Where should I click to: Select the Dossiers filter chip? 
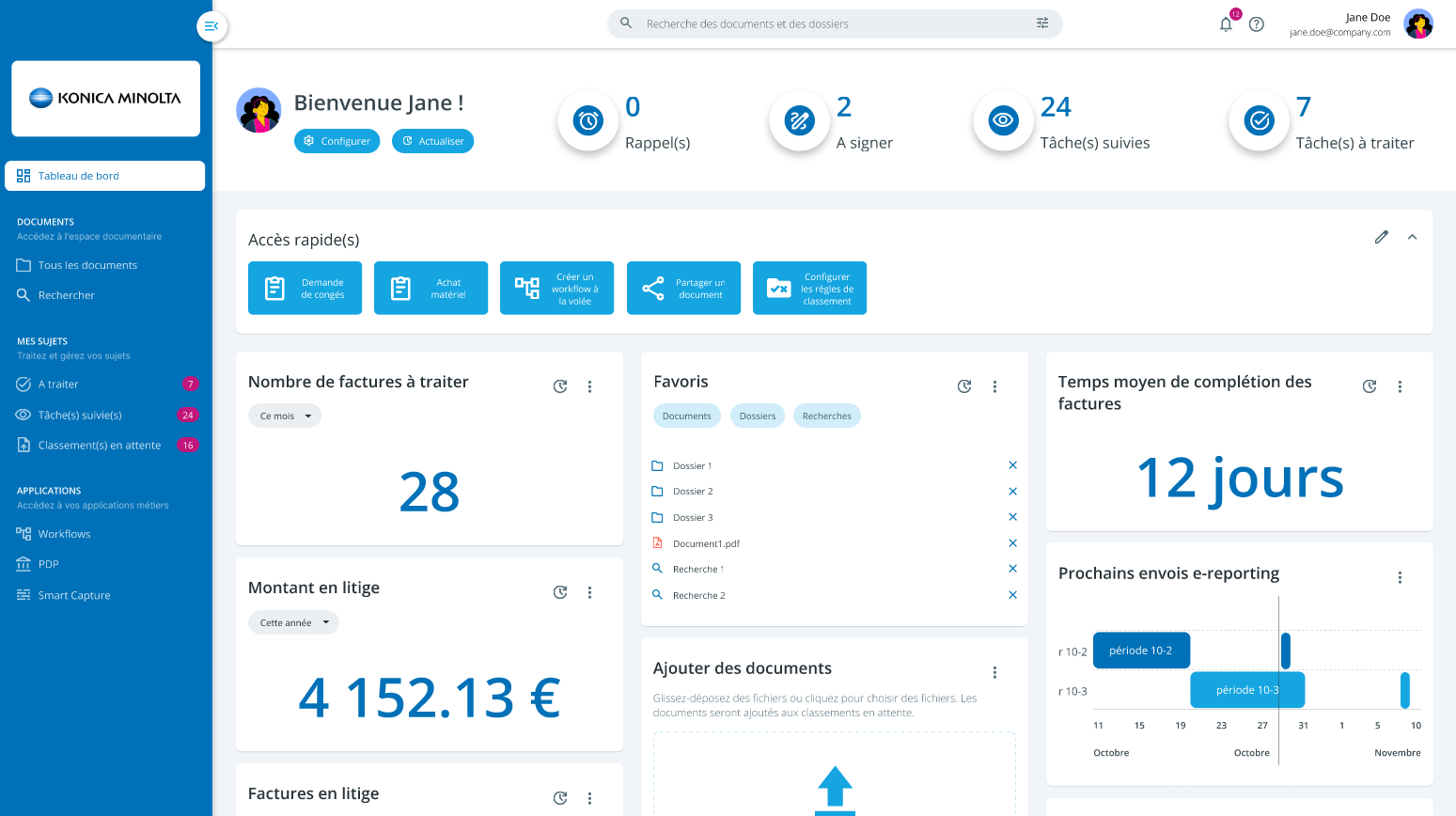pos(757,416)
